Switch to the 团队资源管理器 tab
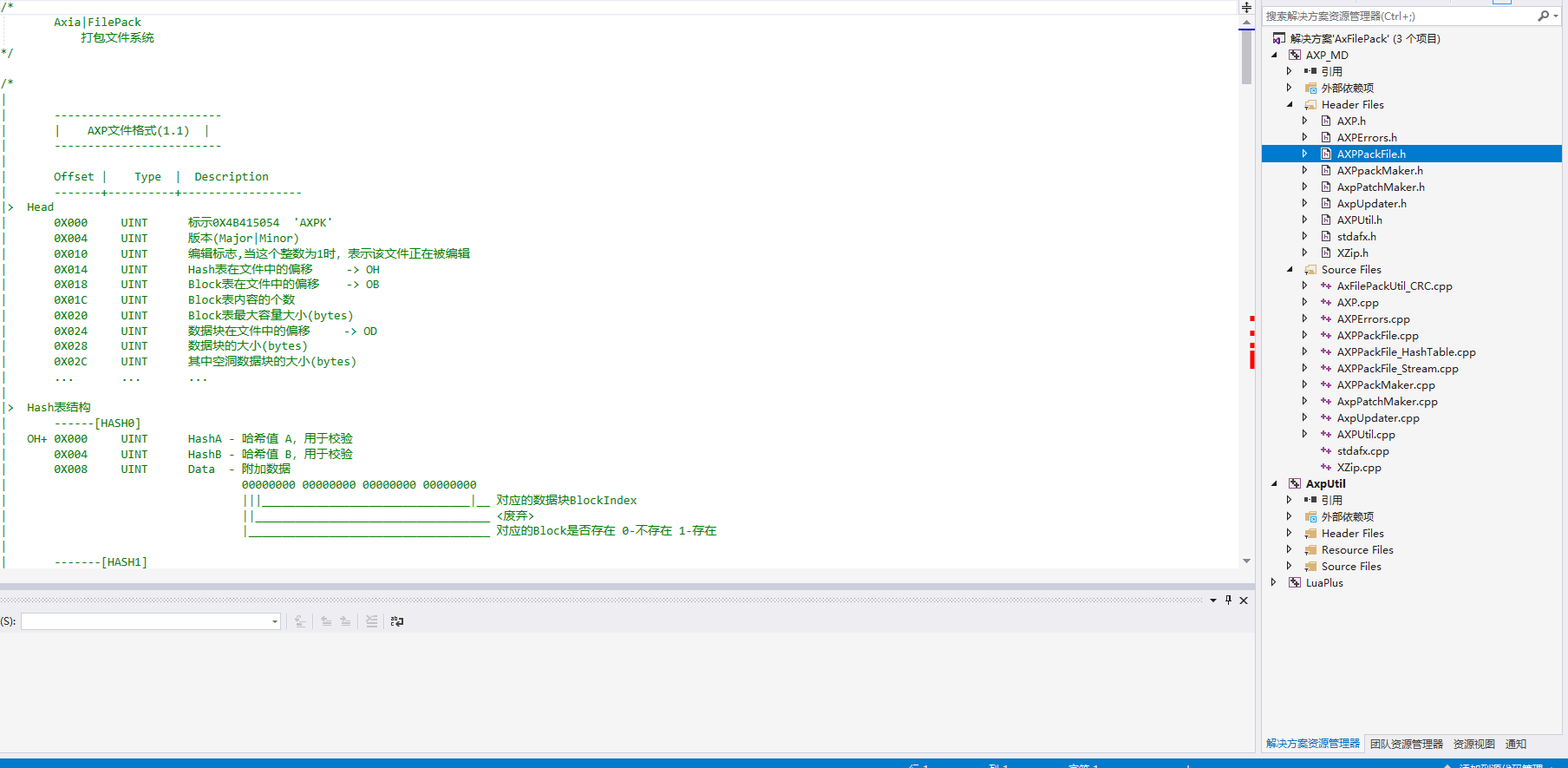The width and height of the screenshot is (1568, 768). pos(1406,744)
